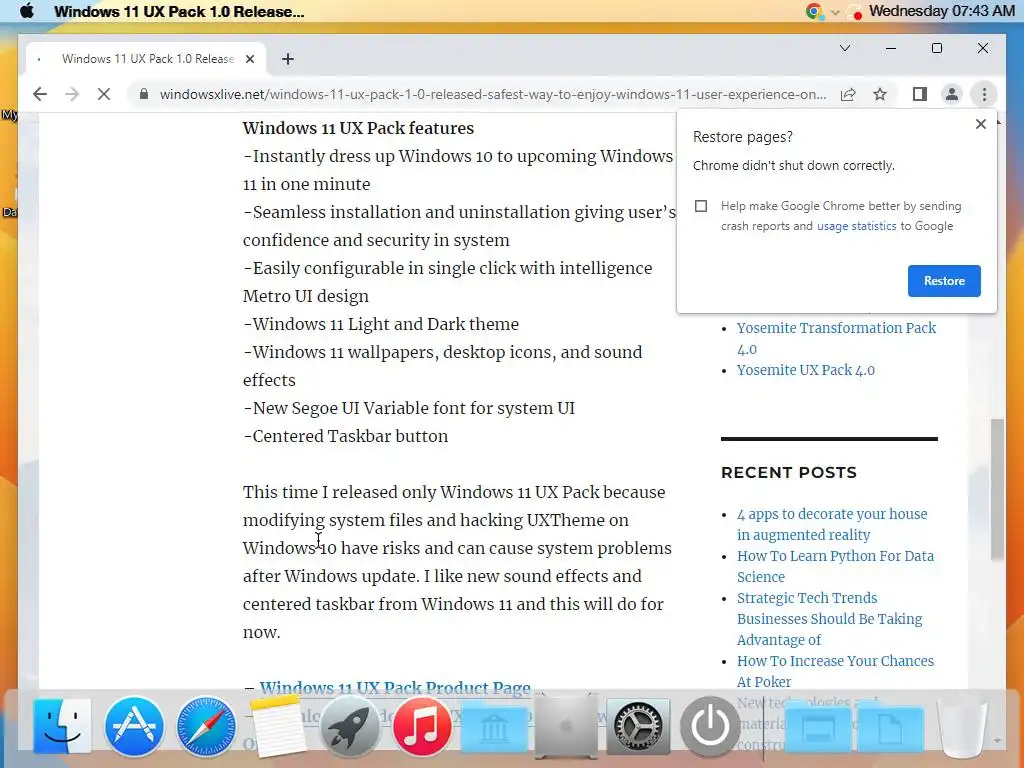Open Yosemite Transformation Pack 4.0 link
Screen dimensions: 1024x768
point(836,338)
